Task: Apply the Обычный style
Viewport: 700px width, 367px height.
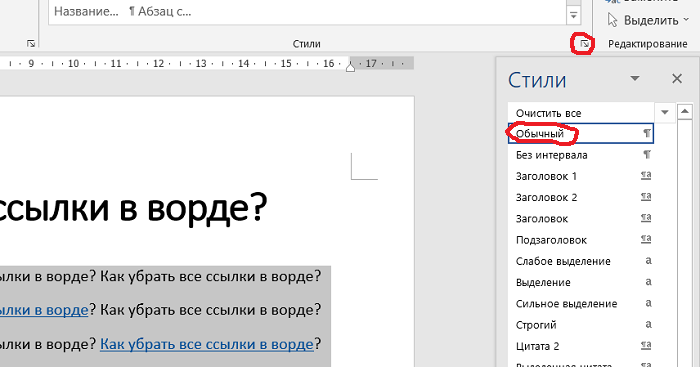Action: [581, 133]
